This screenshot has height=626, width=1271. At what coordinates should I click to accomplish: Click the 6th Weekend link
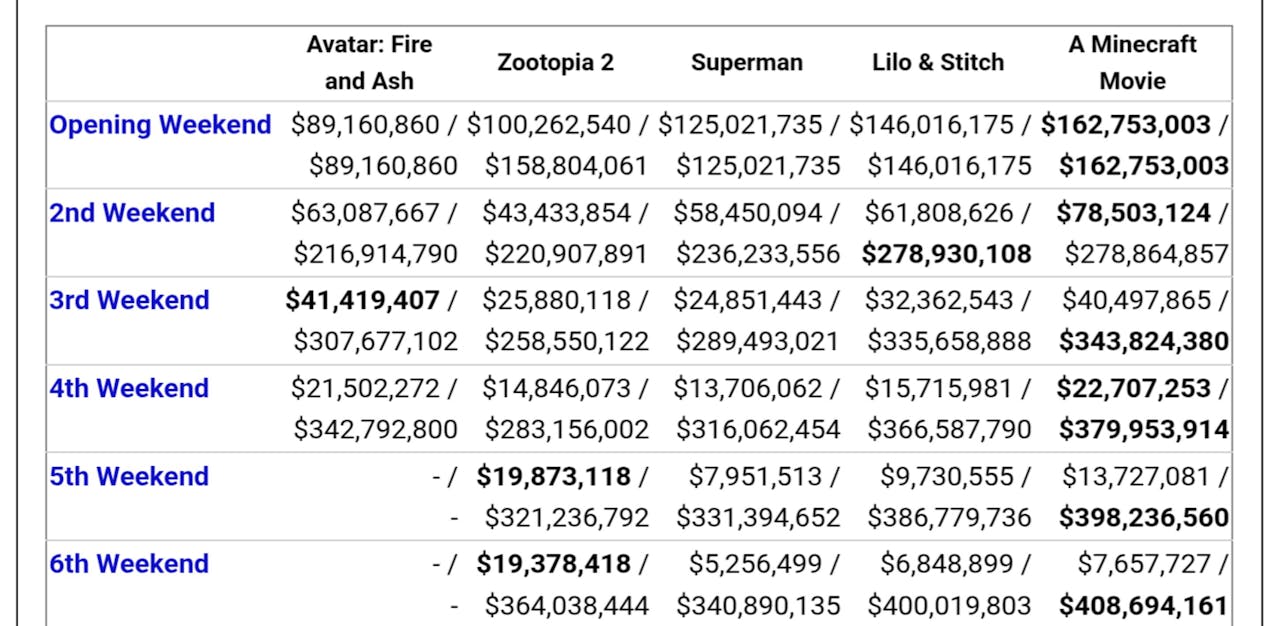129,563
